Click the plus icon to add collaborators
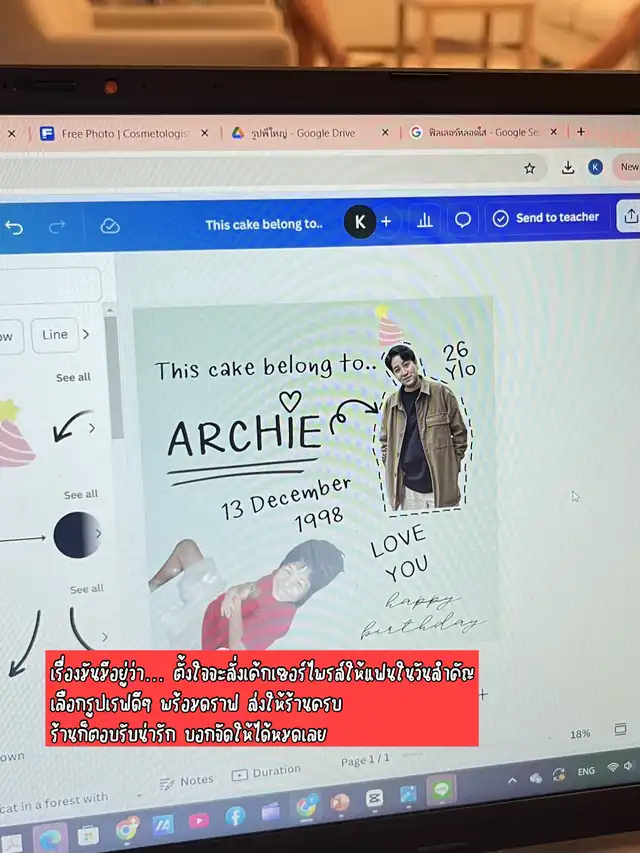Image resolution: width=640 pixels, height=853 pixels. pyautogui.click(x=386, y=221)
